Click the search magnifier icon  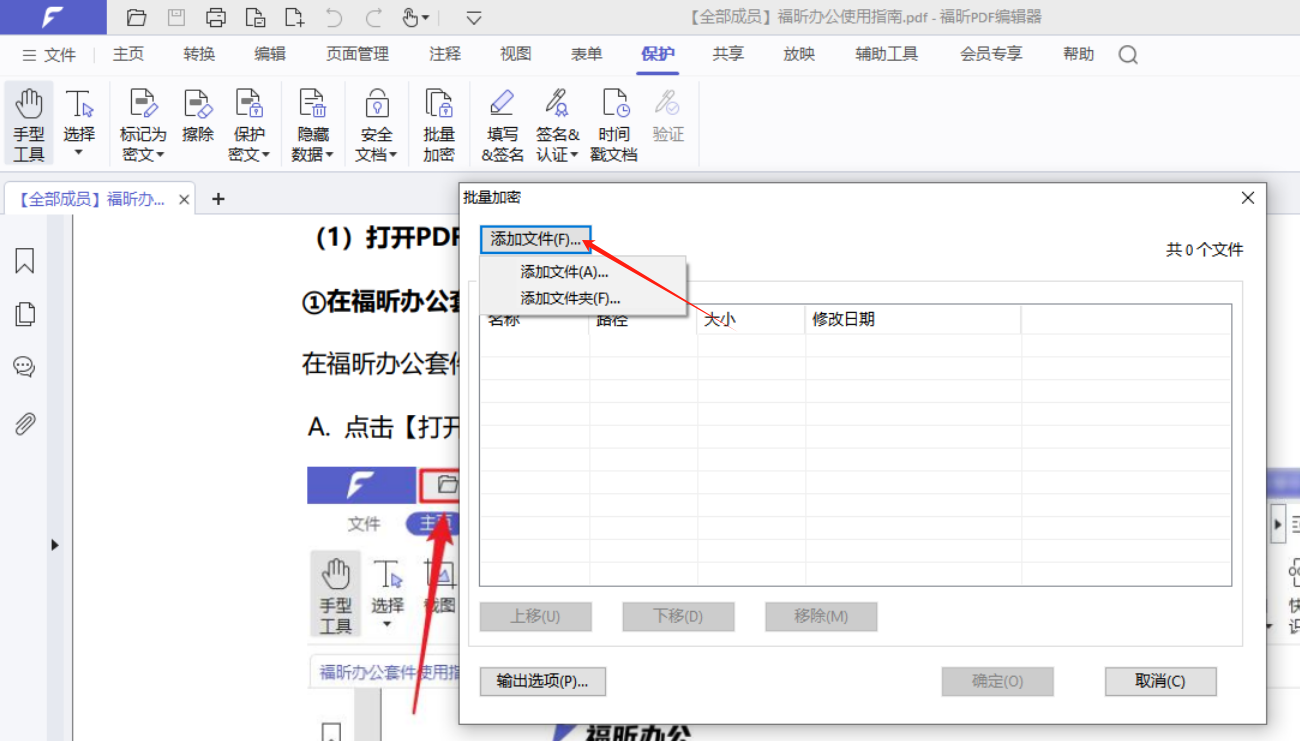1128,55
